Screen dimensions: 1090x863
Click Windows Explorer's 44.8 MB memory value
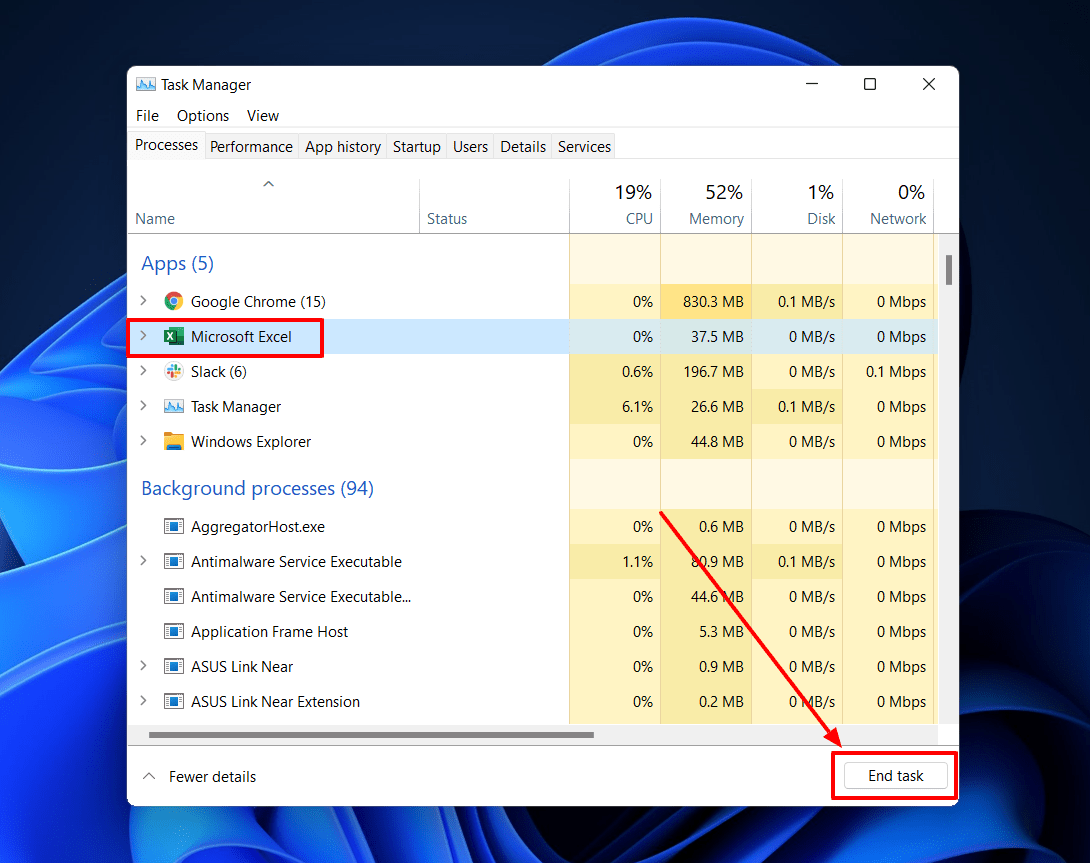[x=717, y=442]
